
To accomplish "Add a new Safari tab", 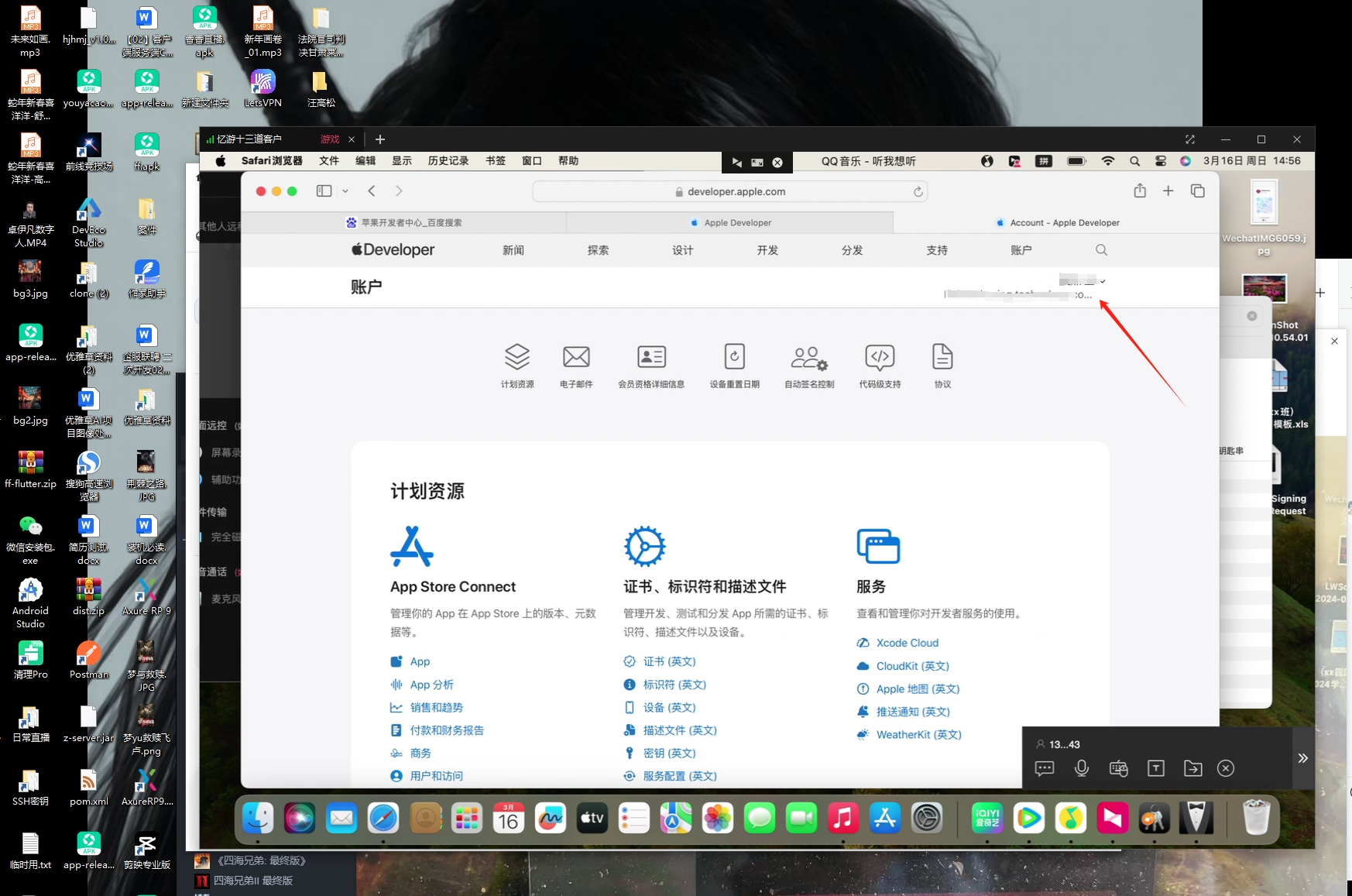I will [x=1168, y=191].
